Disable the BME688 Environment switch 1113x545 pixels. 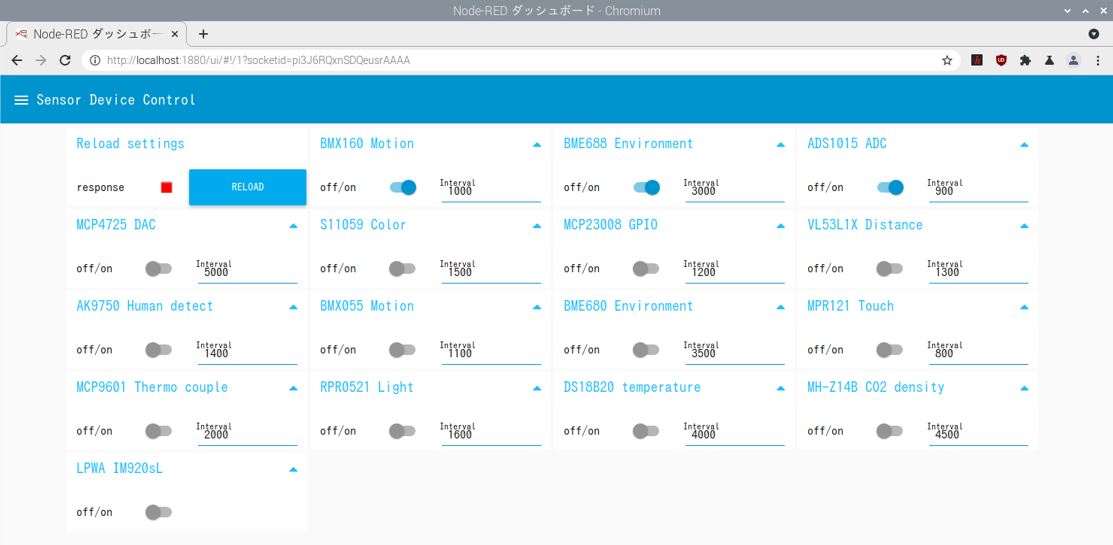[647, 187]
